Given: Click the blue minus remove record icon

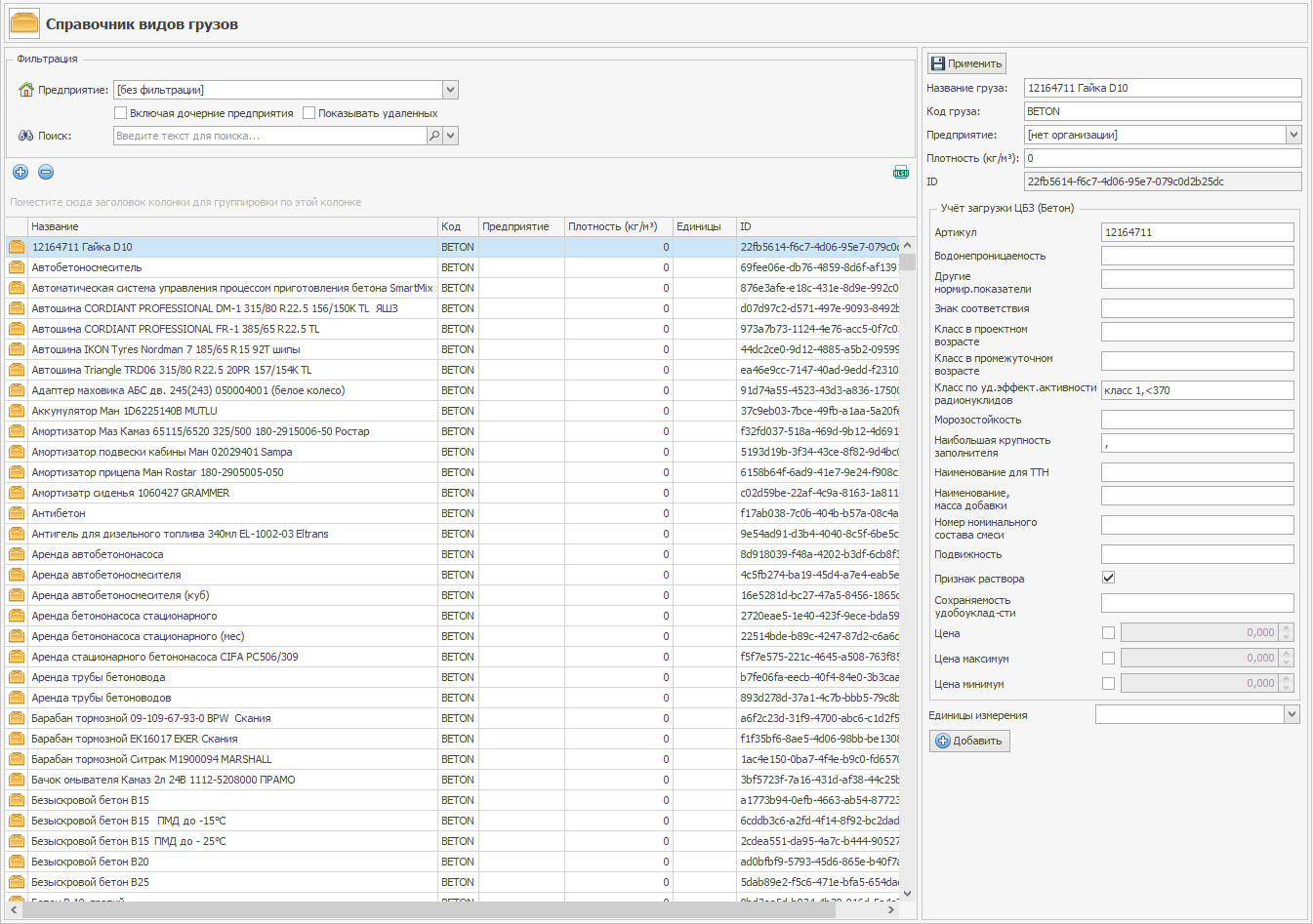Looking at the screenshot, I should (x=46, y=173).
